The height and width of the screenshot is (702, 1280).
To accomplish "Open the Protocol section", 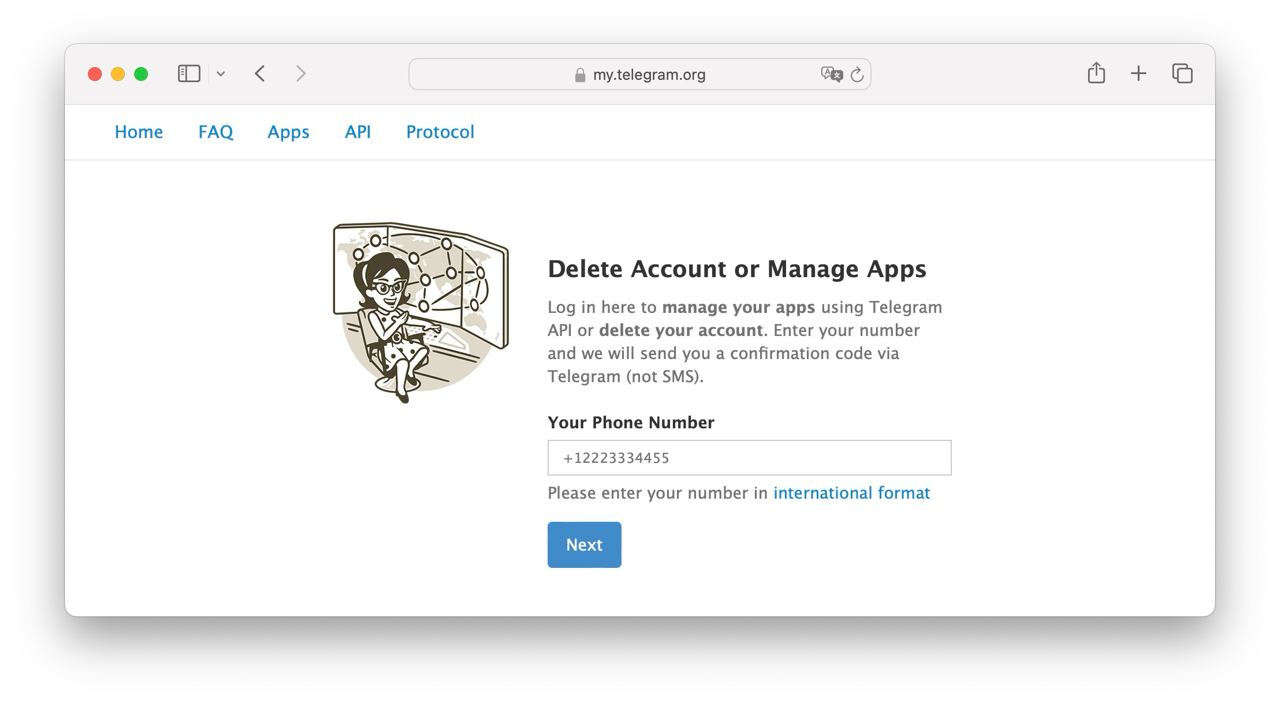I will click(439, 131).
